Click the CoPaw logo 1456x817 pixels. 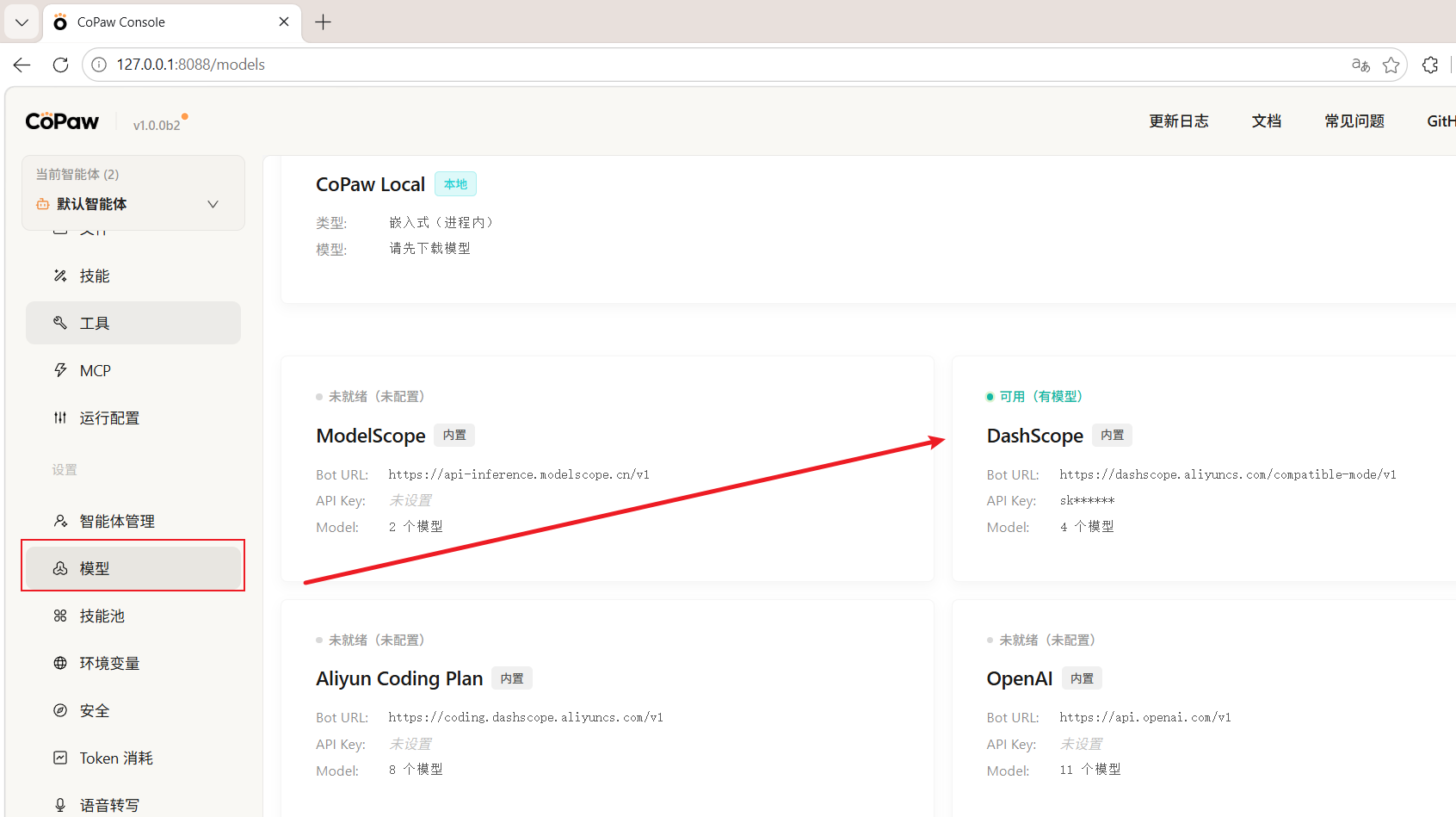(x=62, y=121)
